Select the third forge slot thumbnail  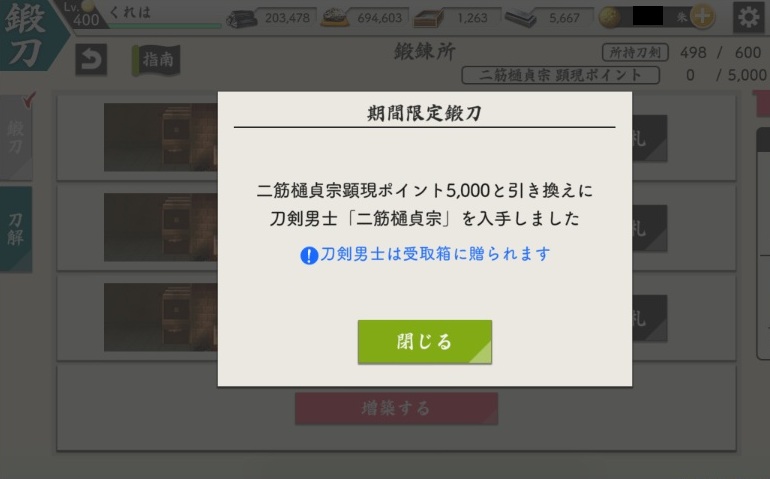pos(161,317)
